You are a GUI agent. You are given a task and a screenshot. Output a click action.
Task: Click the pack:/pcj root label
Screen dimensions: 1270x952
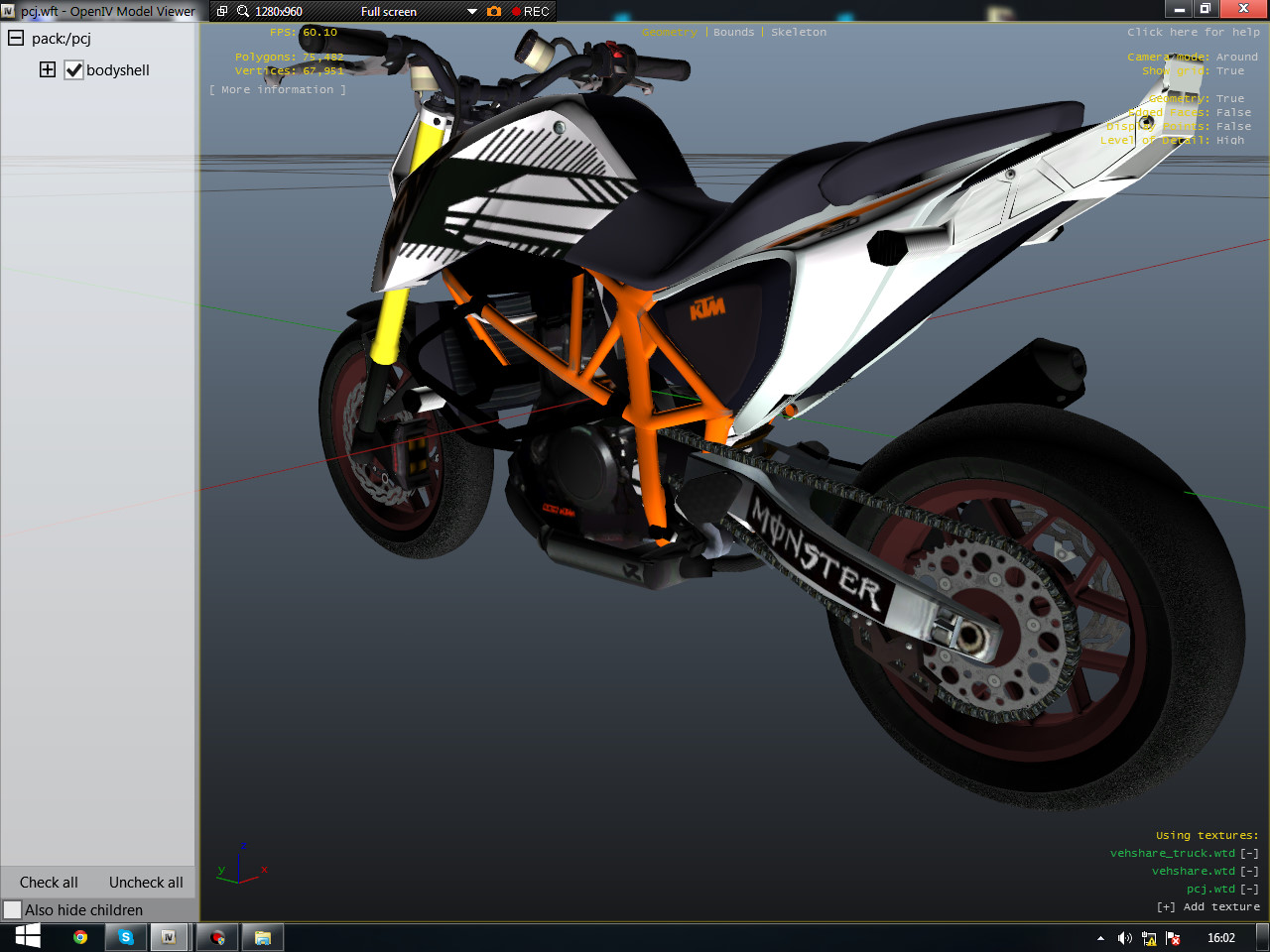[x=62, y=39]
